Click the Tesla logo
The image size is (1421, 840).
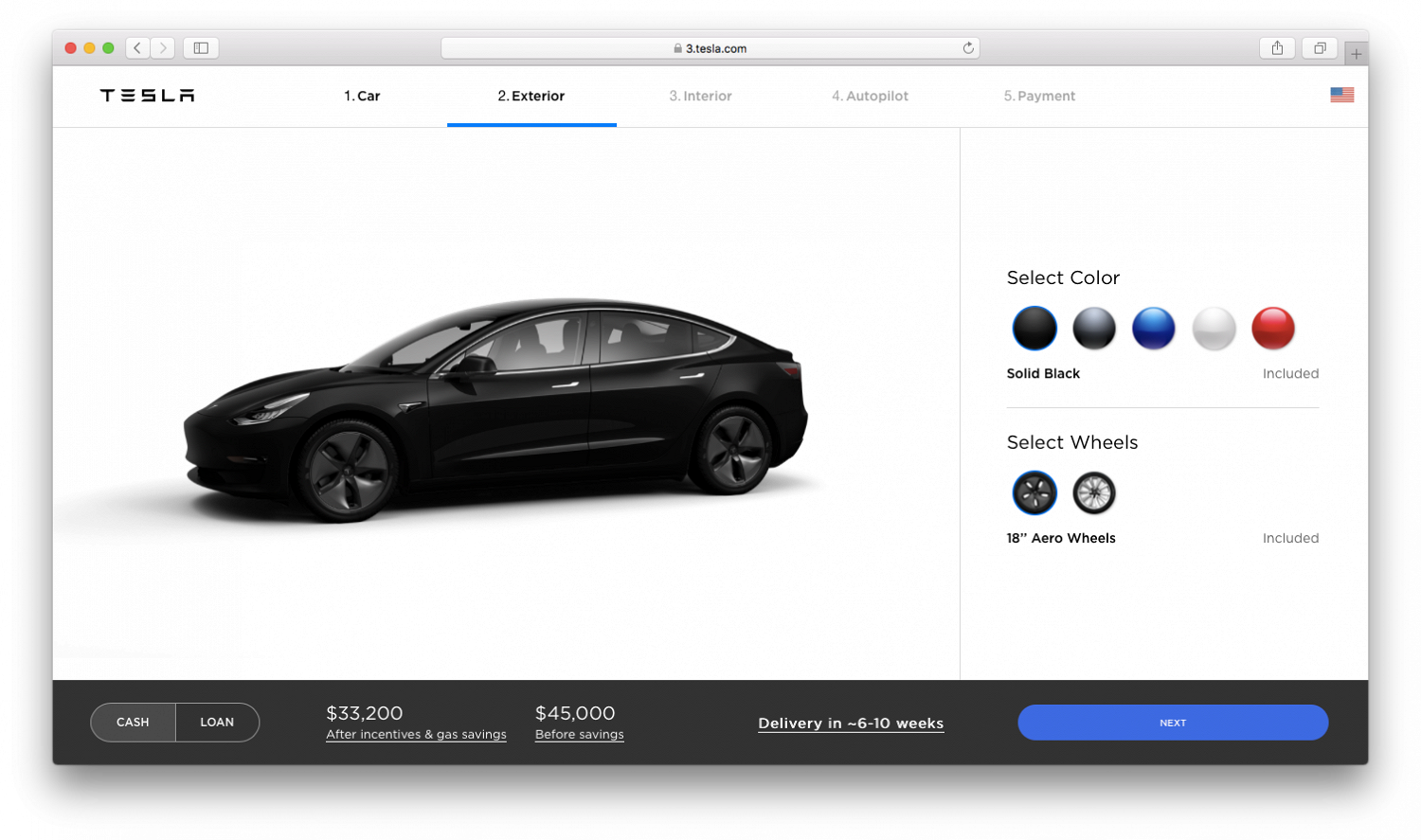pos(147,96)
